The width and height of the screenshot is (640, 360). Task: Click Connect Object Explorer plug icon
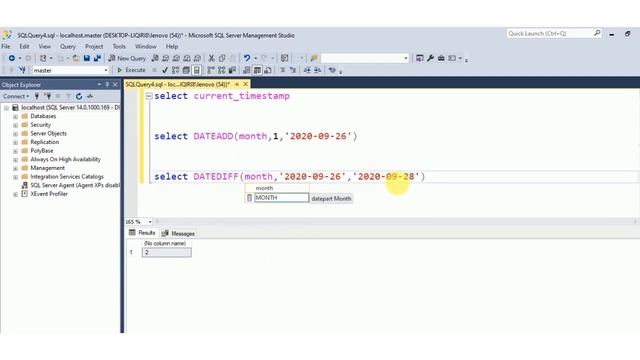click(37, 96)
